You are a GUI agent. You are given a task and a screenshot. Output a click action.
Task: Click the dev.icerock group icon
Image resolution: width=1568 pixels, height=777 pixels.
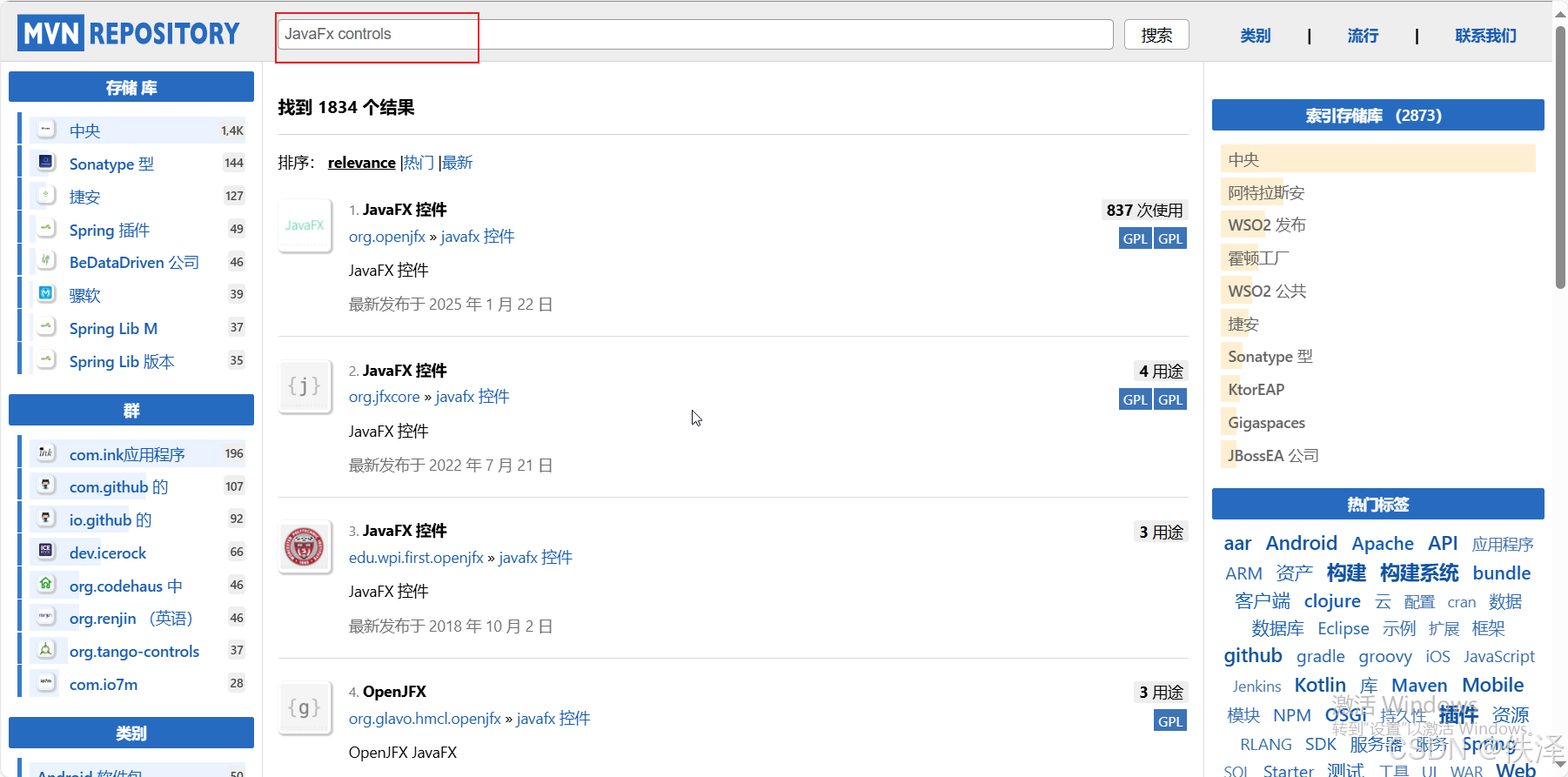pos(46,552)
